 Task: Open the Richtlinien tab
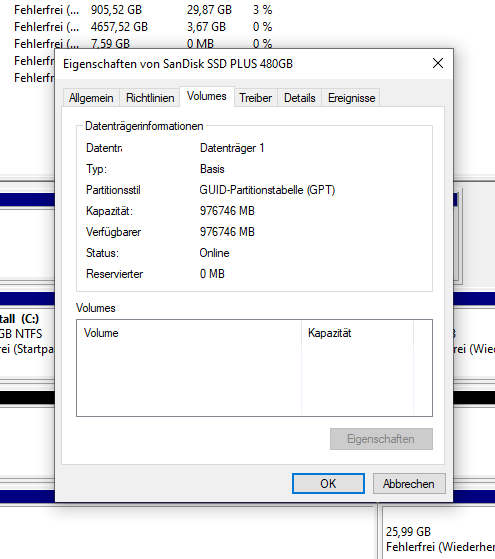pos(150,98)
